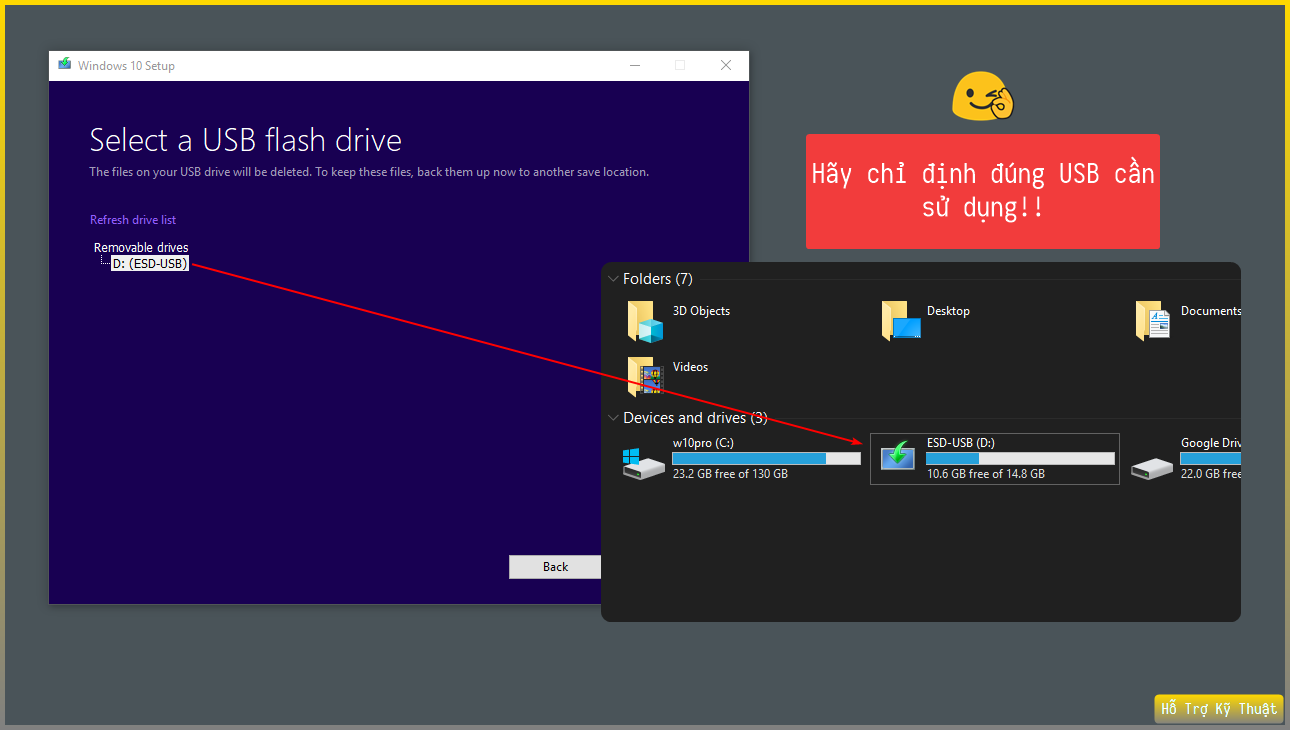Click the 23.2 GB free of 130 GB text

click(x=730, y=474)
